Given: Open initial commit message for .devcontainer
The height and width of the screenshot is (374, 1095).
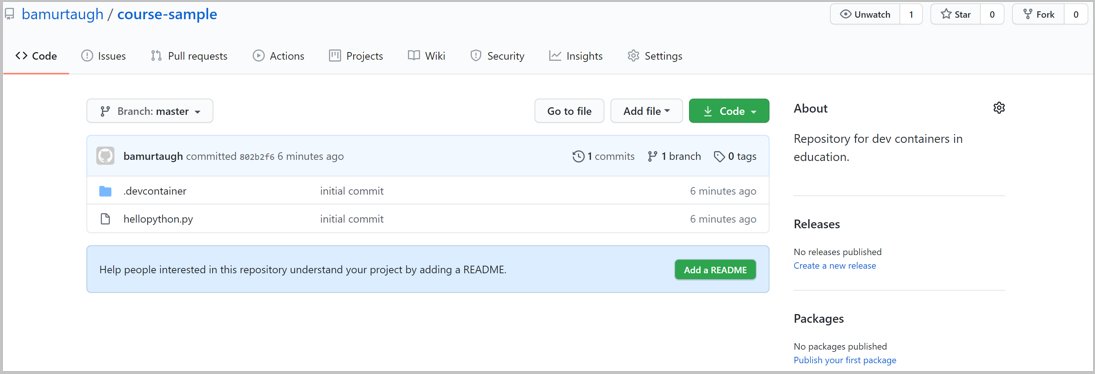Looking at the screenshot, I should point(352,191).
